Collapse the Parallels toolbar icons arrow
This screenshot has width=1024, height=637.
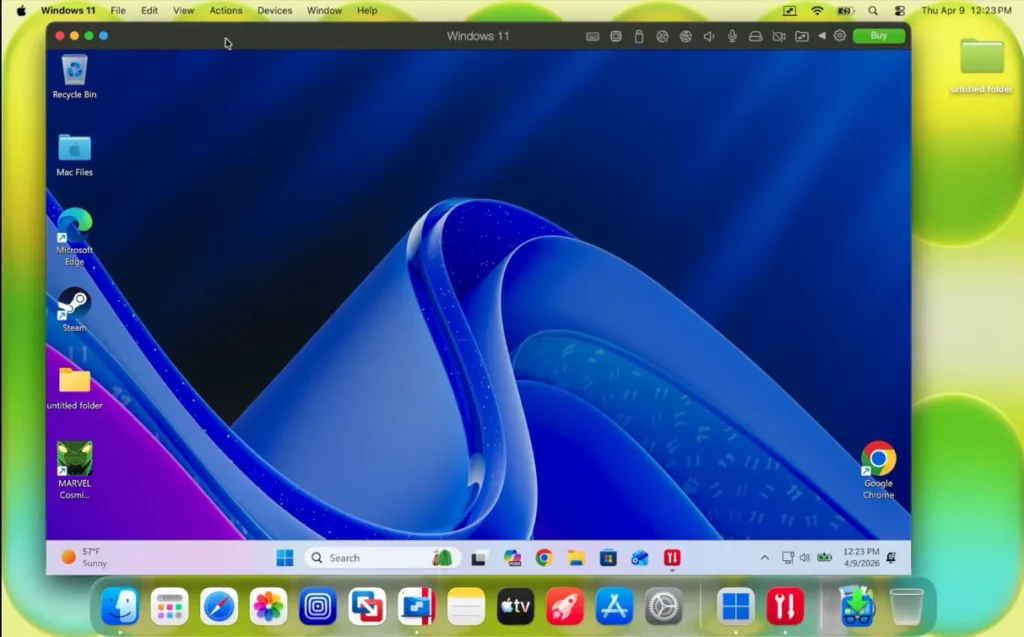tap(822, 36)
